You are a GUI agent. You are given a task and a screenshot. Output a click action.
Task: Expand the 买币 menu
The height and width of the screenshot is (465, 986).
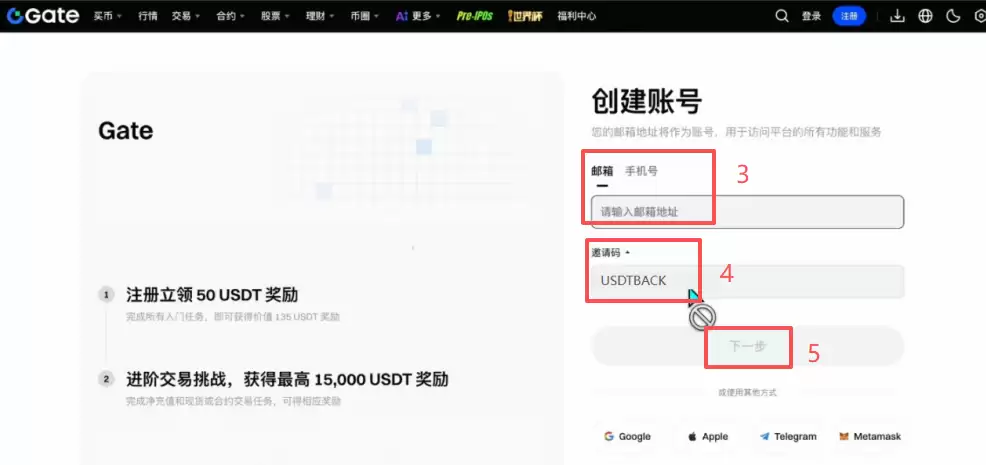108,16
